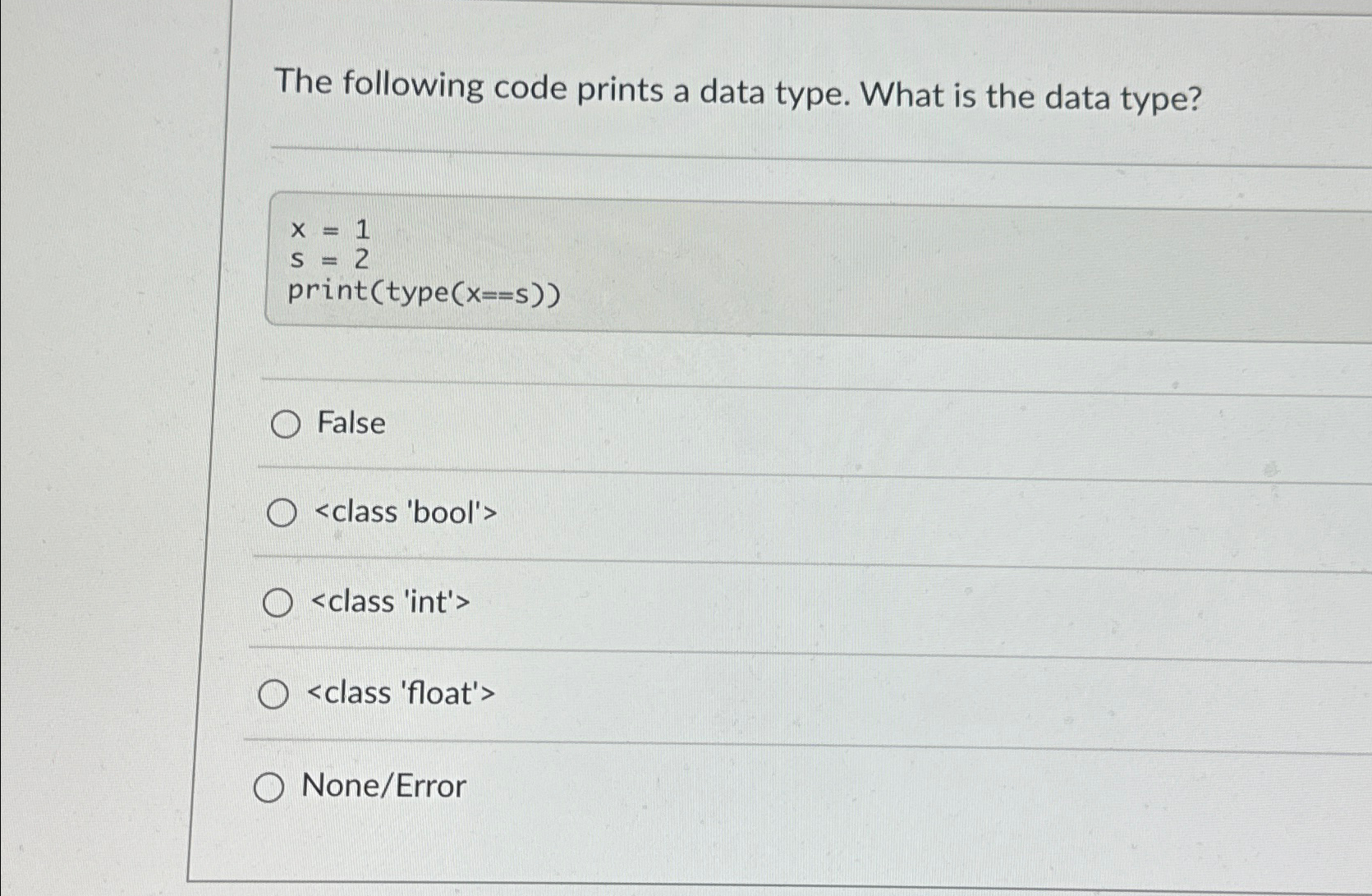Click the radio circle beside <class 'bool'>

click(x=281, y=512)
